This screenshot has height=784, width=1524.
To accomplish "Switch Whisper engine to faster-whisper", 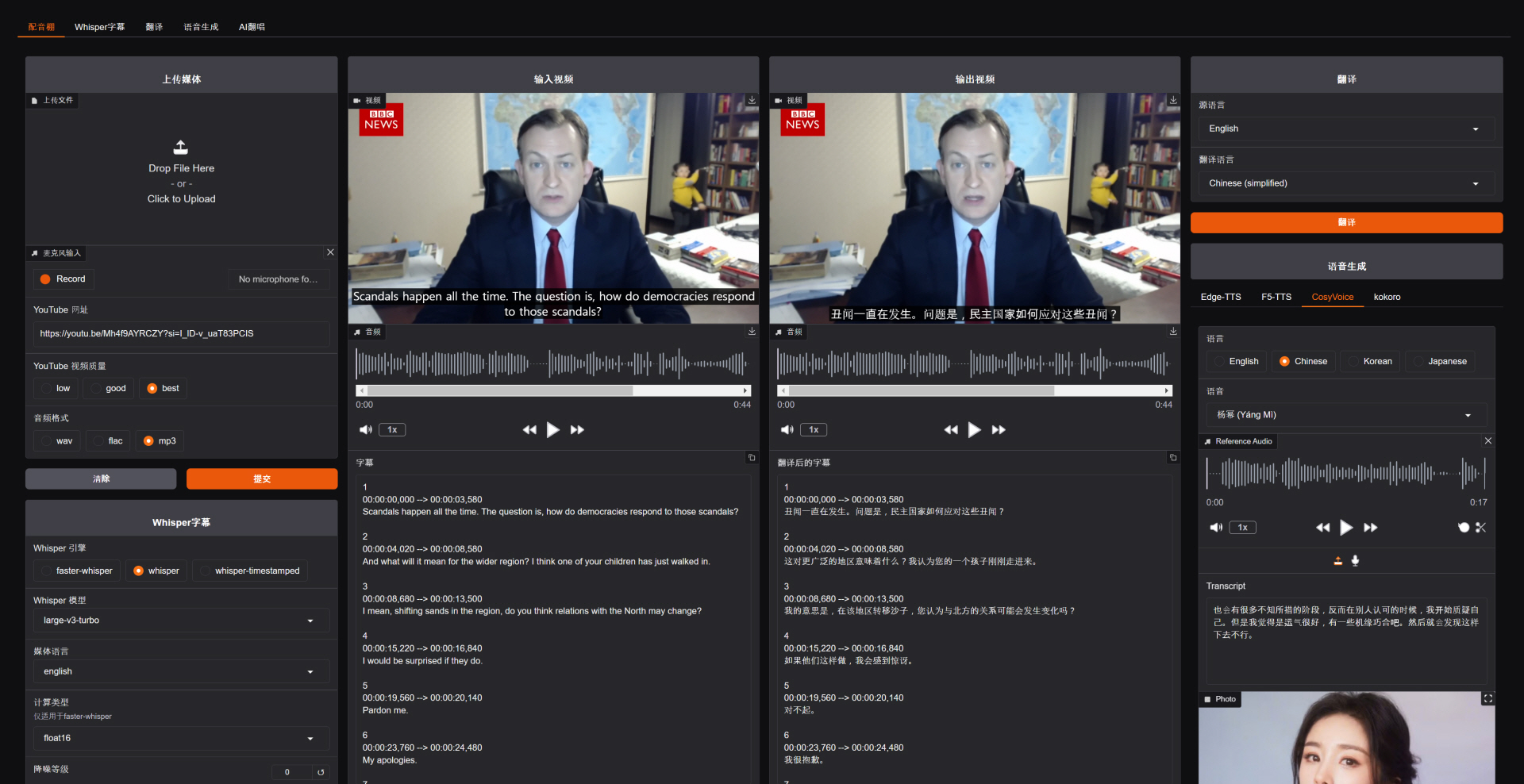I will (76, 570).
